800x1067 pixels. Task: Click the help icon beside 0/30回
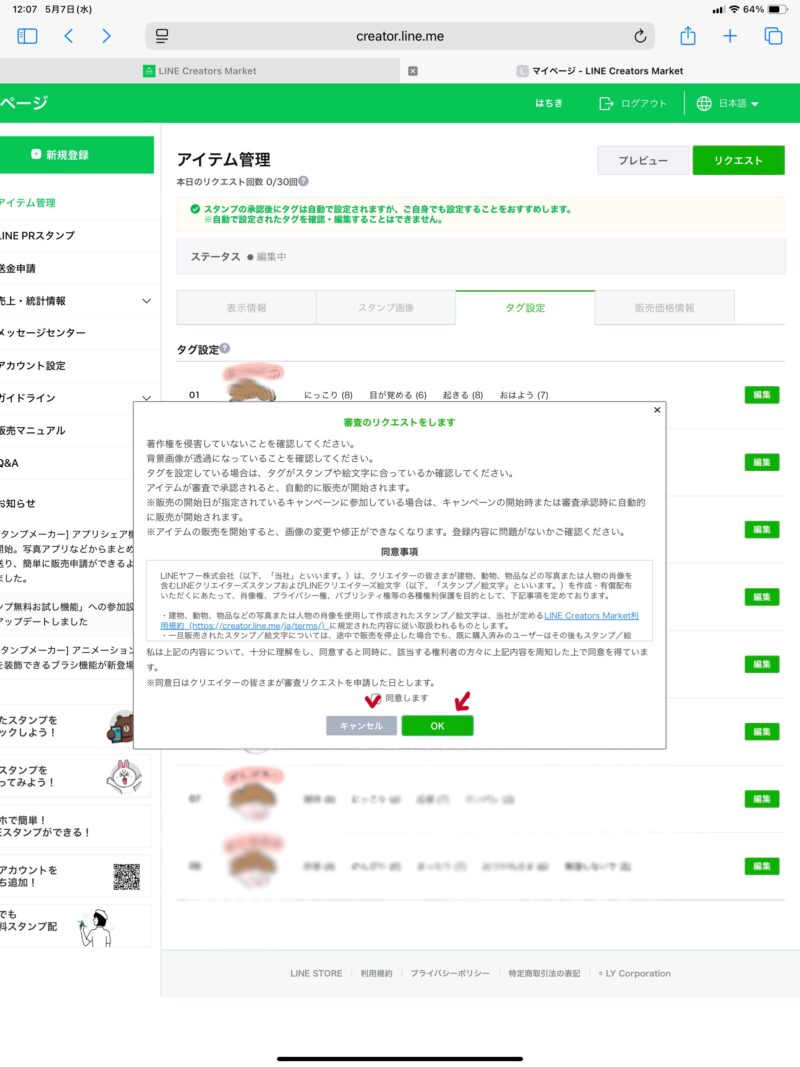303,181
